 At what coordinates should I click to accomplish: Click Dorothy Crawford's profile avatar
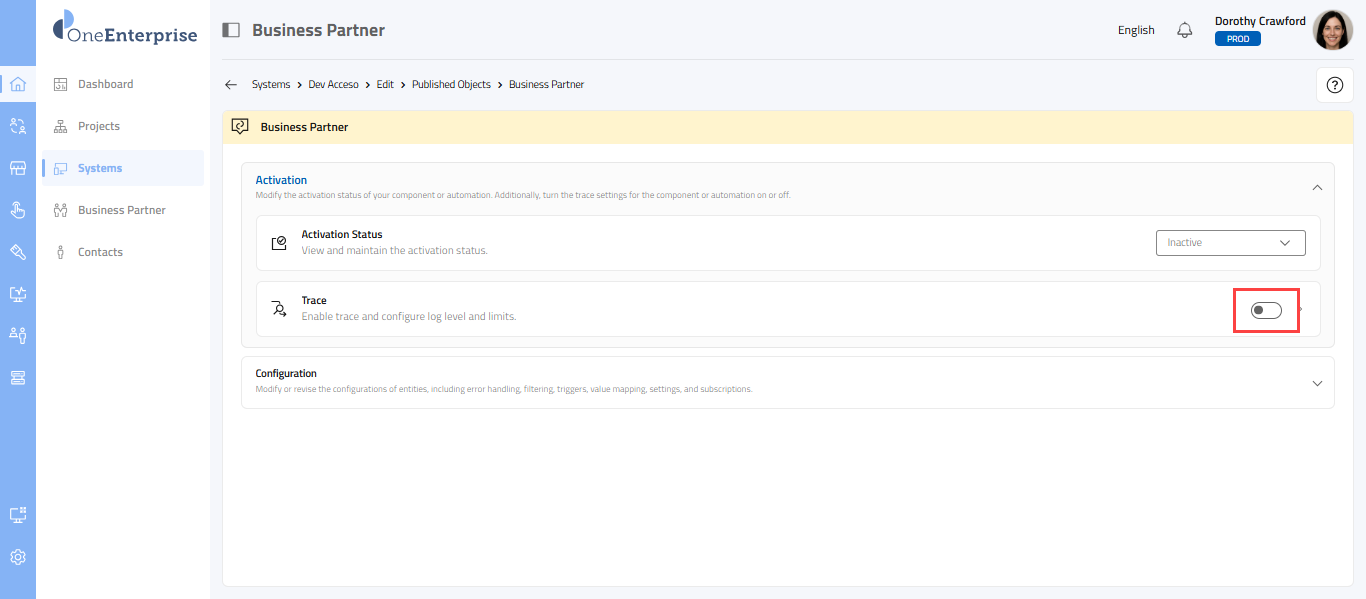[1332, 30]
